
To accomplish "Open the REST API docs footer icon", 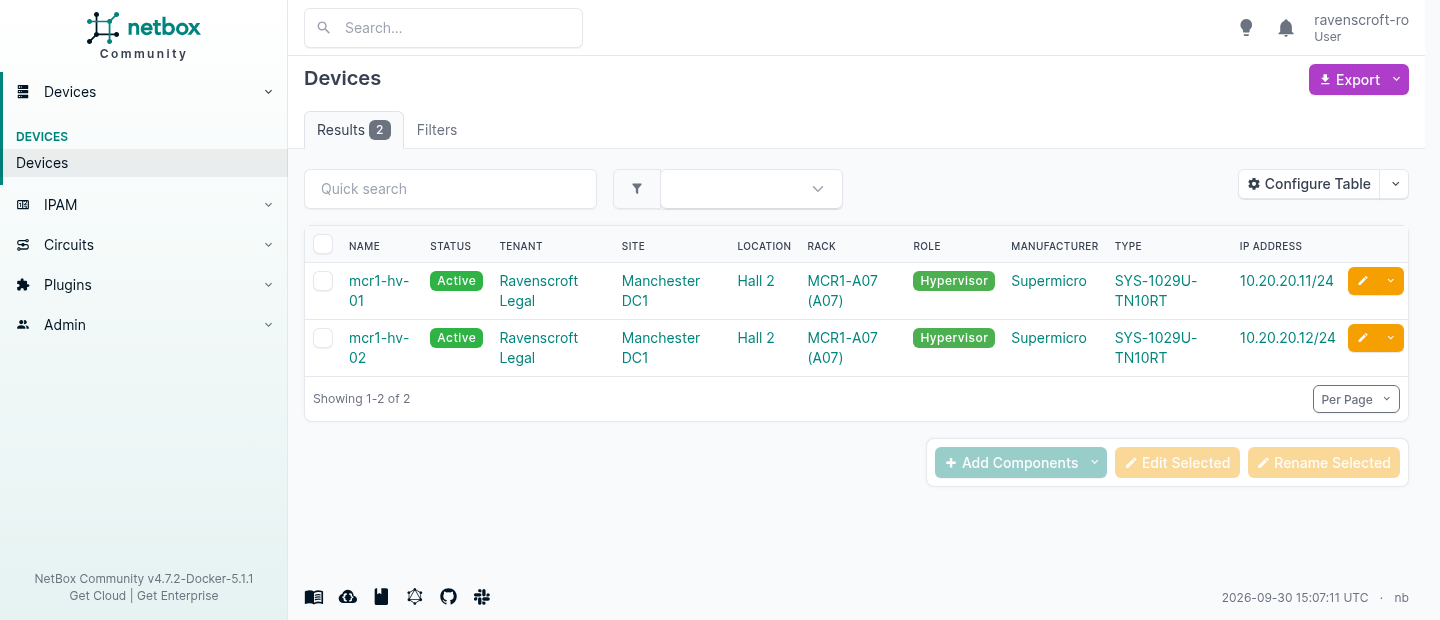I will [x=381, y=597].
